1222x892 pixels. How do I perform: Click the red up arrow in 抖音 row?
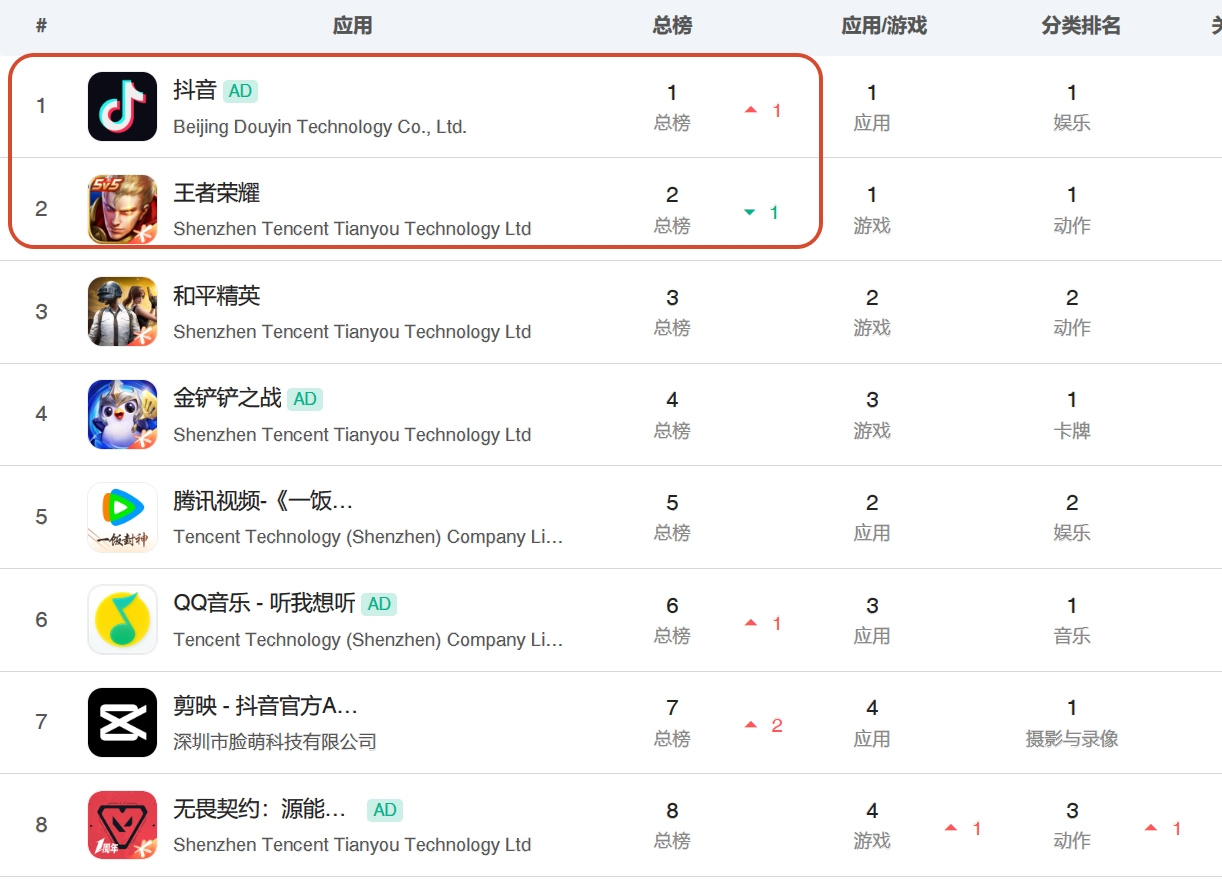point(751,110)
